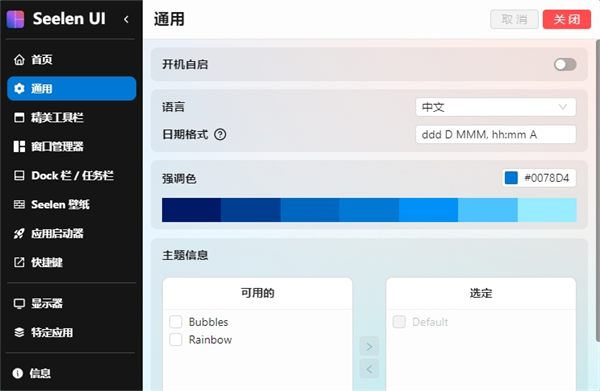Switch to Seelen 壁纸 settings
The image size is (600, 391).
72,204
